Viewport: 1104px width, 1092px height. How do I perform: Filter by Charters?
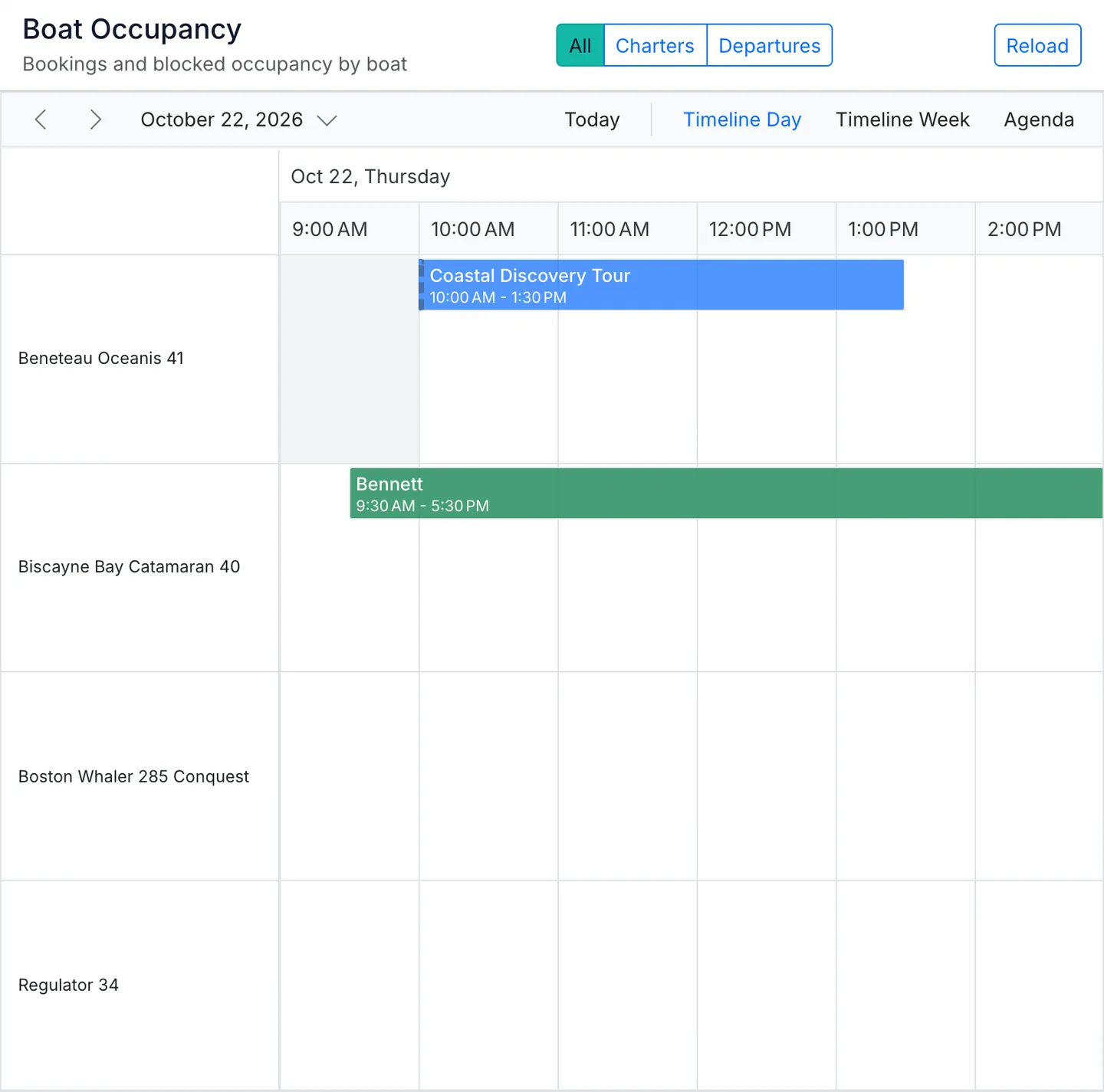655,45
